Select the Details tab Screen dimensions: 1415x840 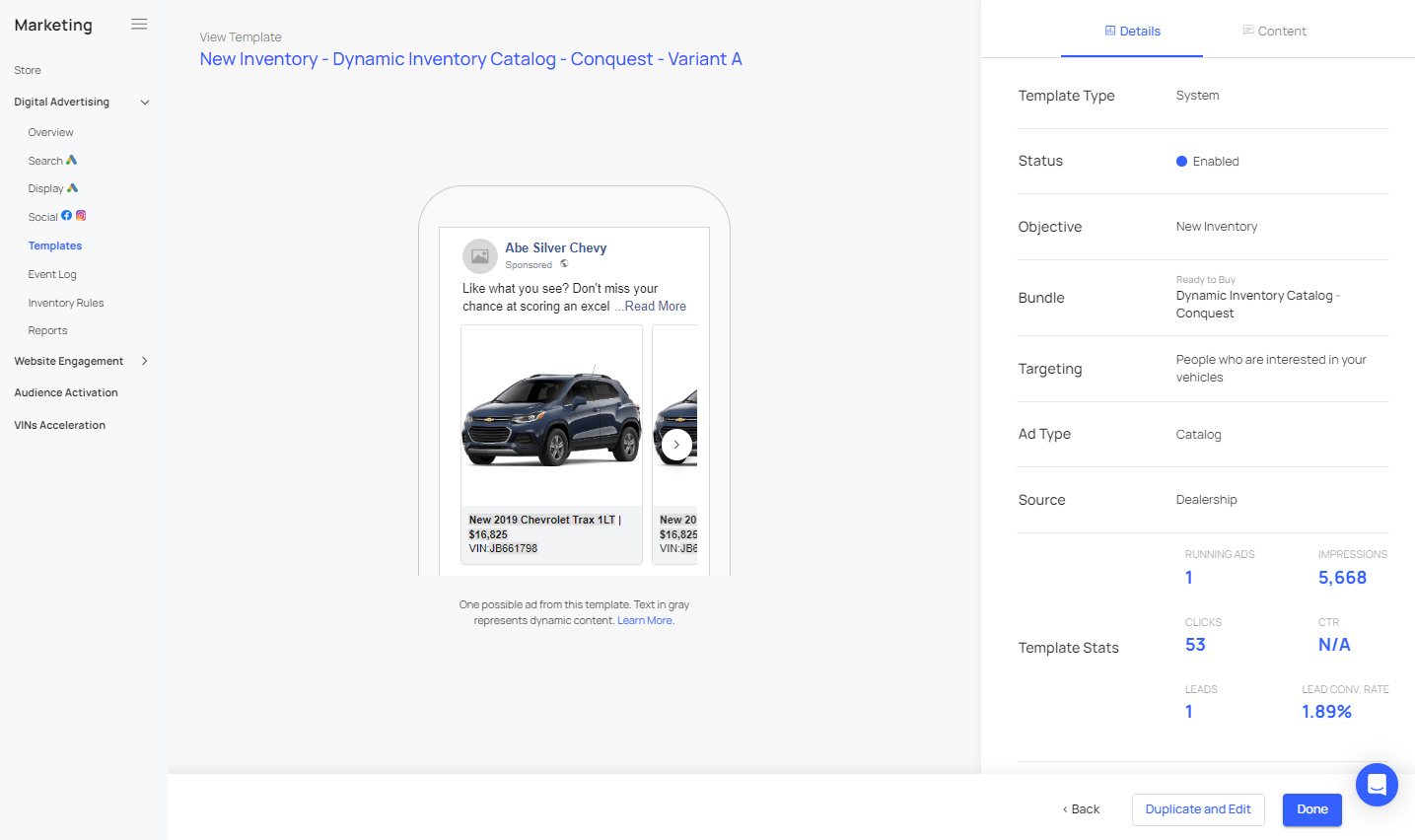(x=1132, y=32)
